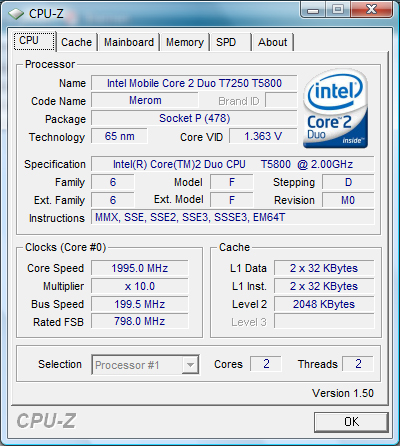The height and width of the screenshot is (446, 400).
Task: Close the CPU-Z window
Action: click(x=371, y=10)
